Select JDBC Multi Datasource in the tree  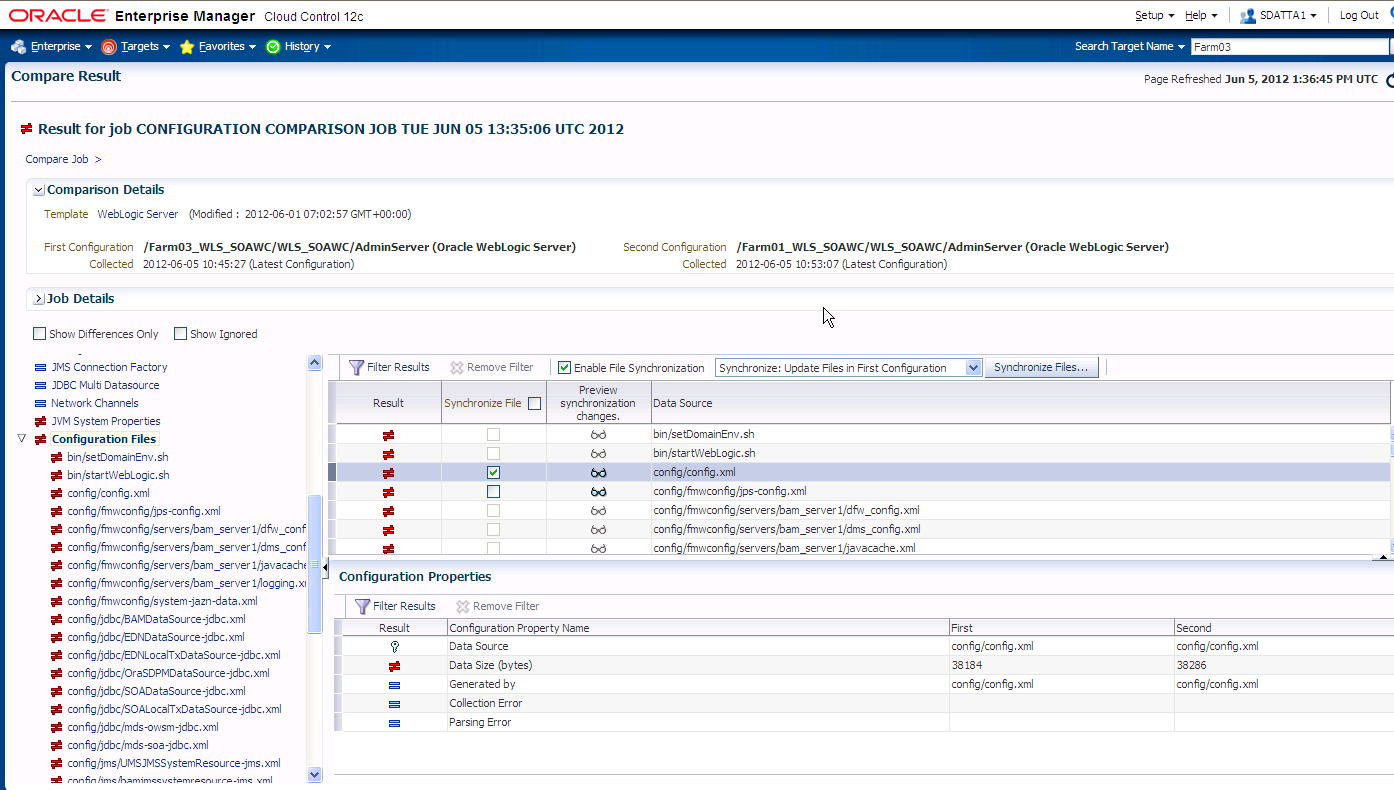point(105,385)
